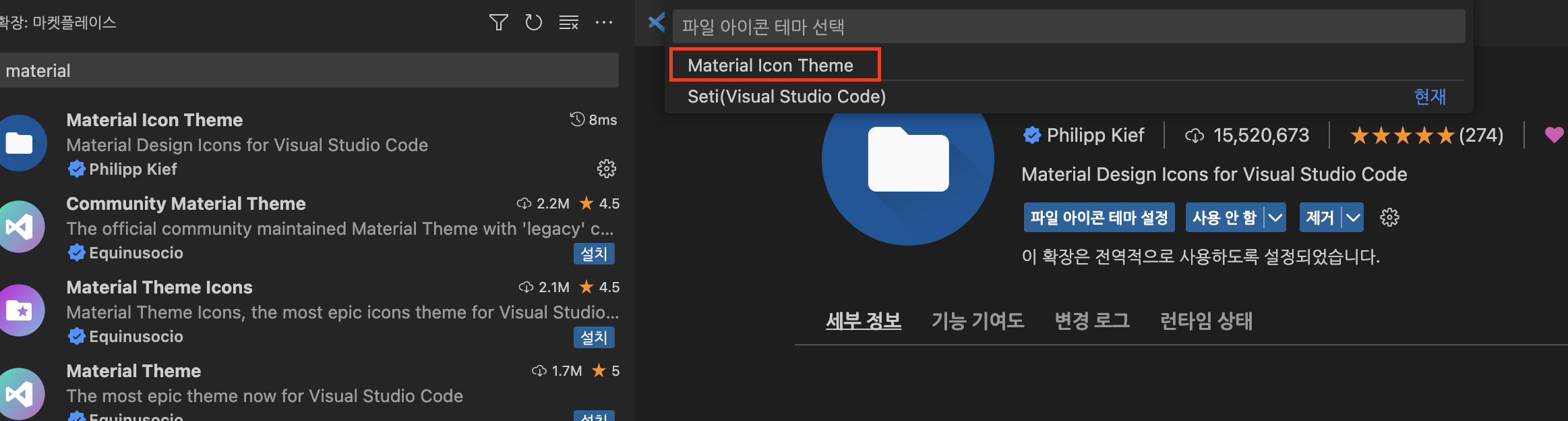This screenshot has width=1568, height=421.
Task: Click 4.5 star rating of Community Material Theme
Action: coord(599,204)
